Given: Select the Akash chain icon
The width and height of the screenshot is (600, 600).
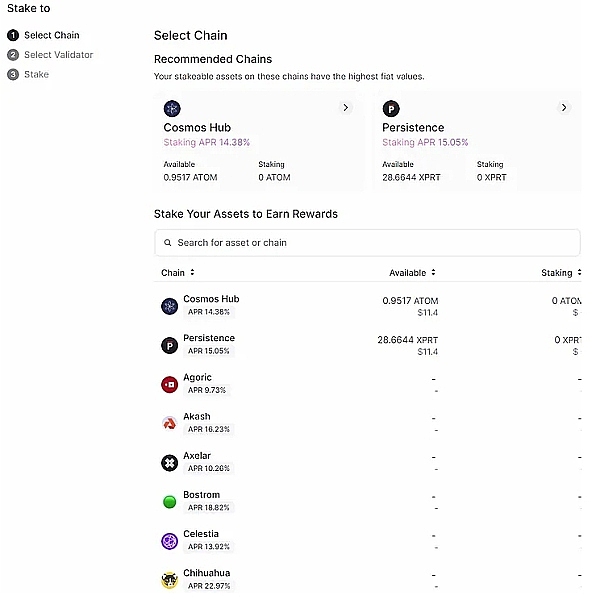Looking at the screenshot, I should [x=169, y=423].
